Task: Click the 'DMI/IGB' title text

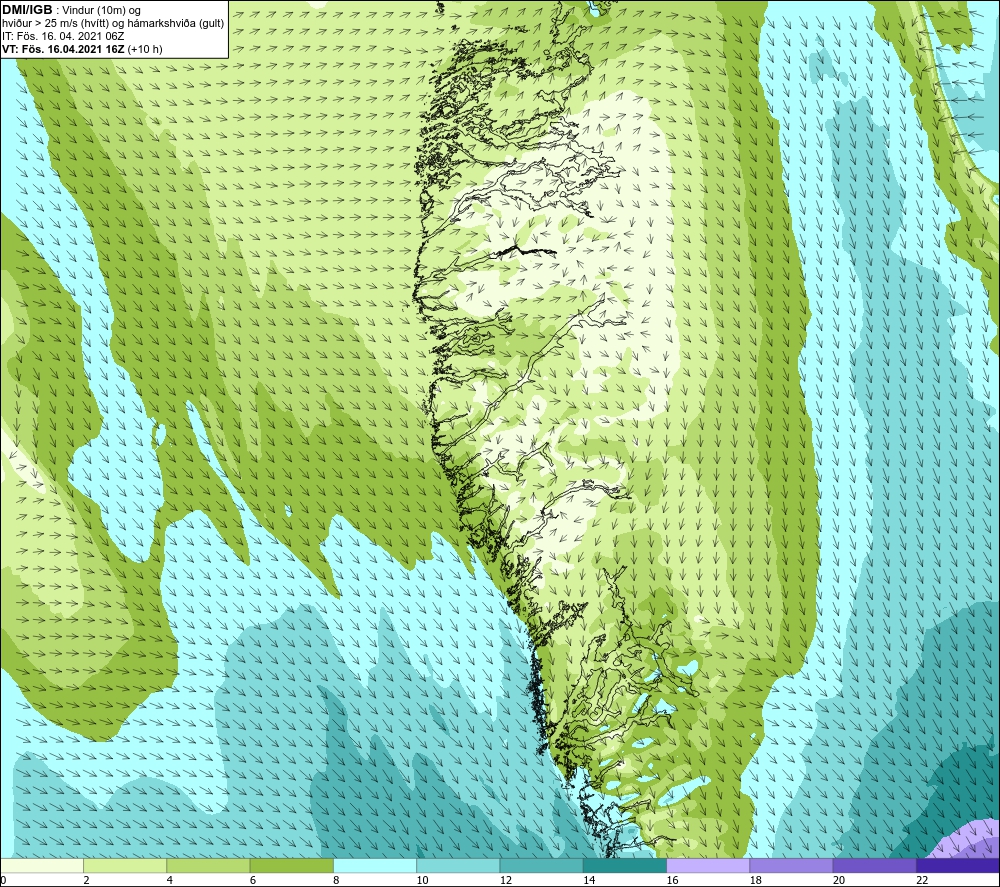Action: [x=27, y=10]
